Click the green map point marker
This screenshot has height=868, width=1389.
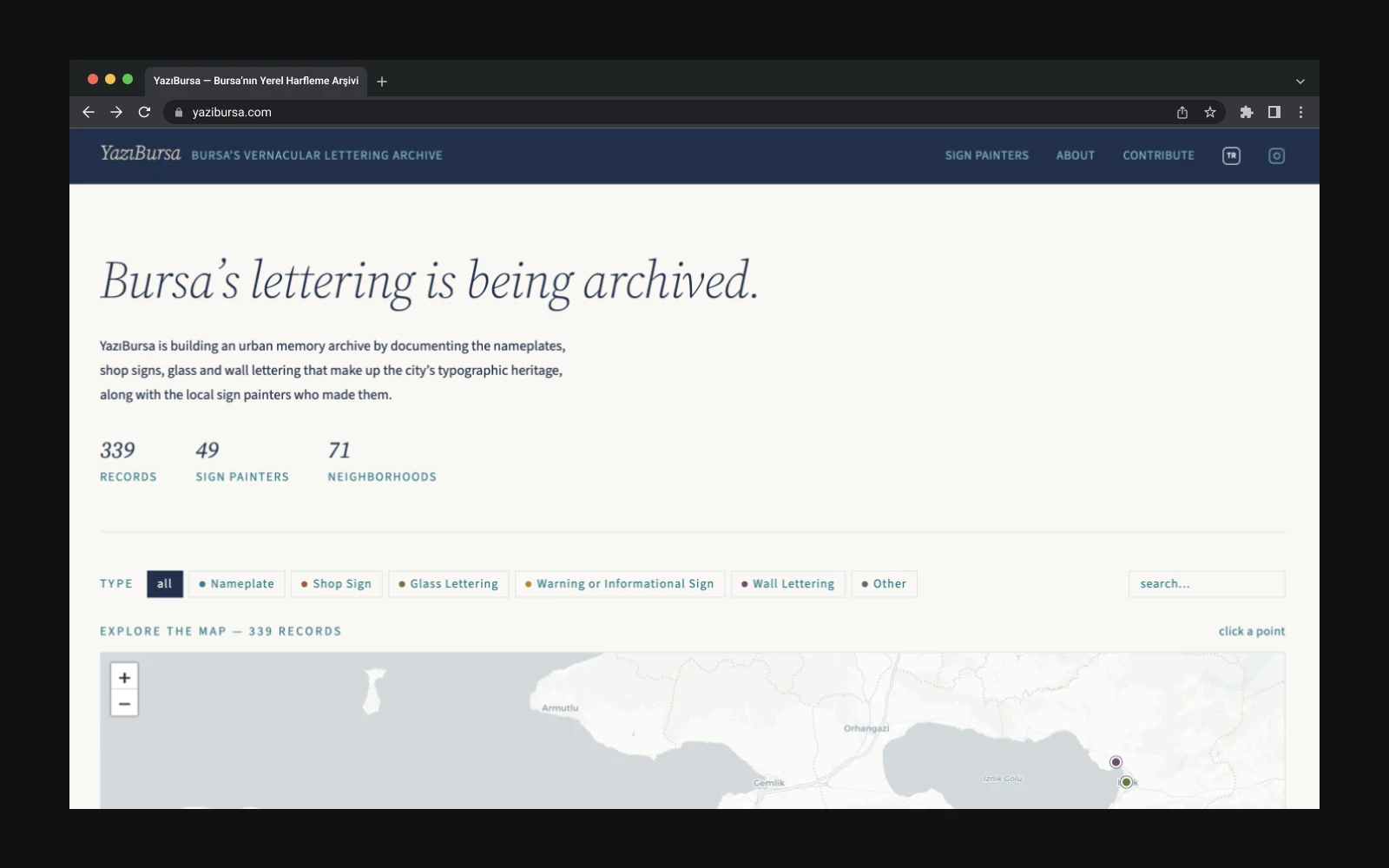pyautogui.click(x=1126, y=782)
